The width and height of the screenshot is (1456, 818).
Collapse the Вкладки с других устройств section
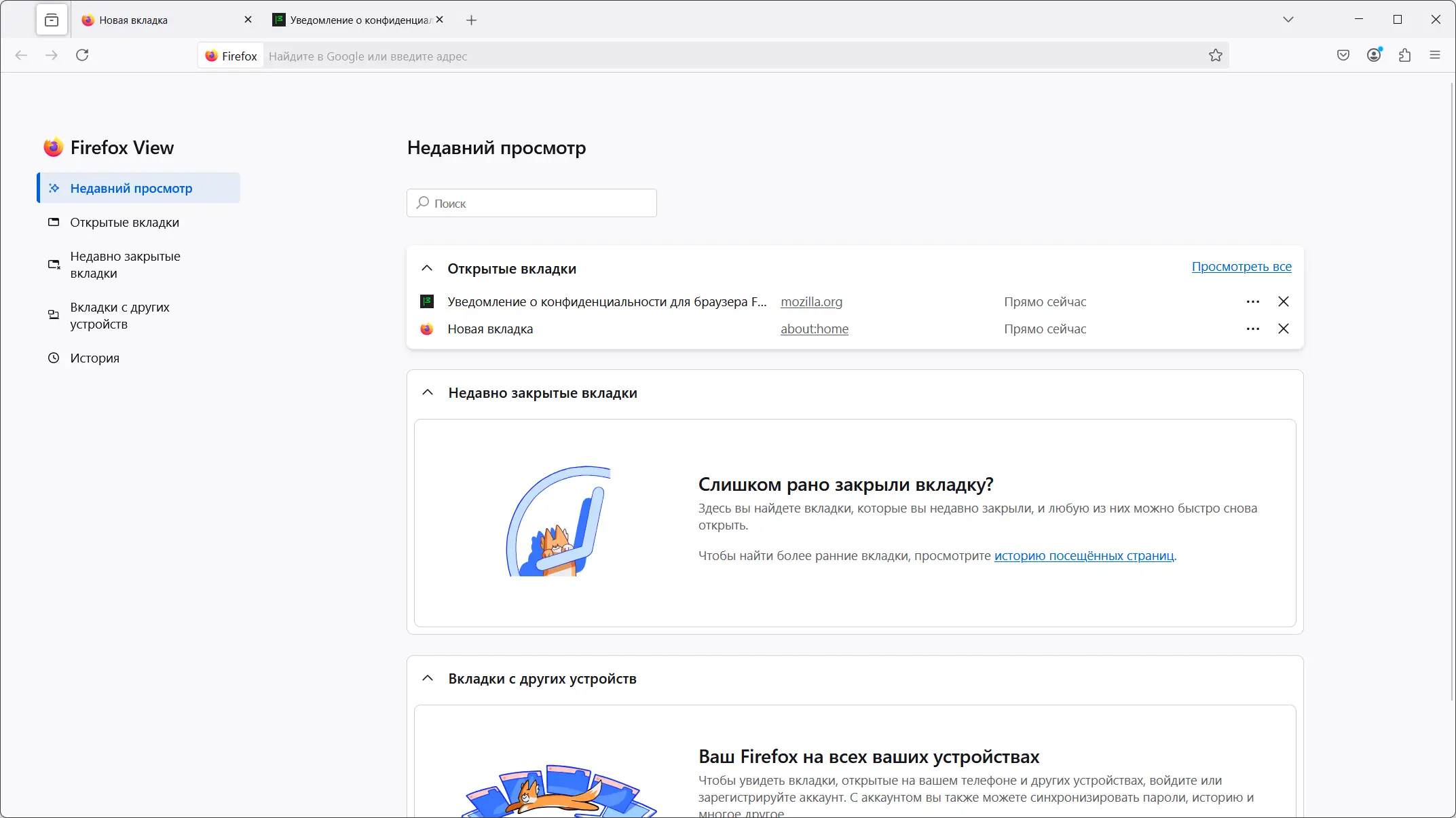click(427, 678)
